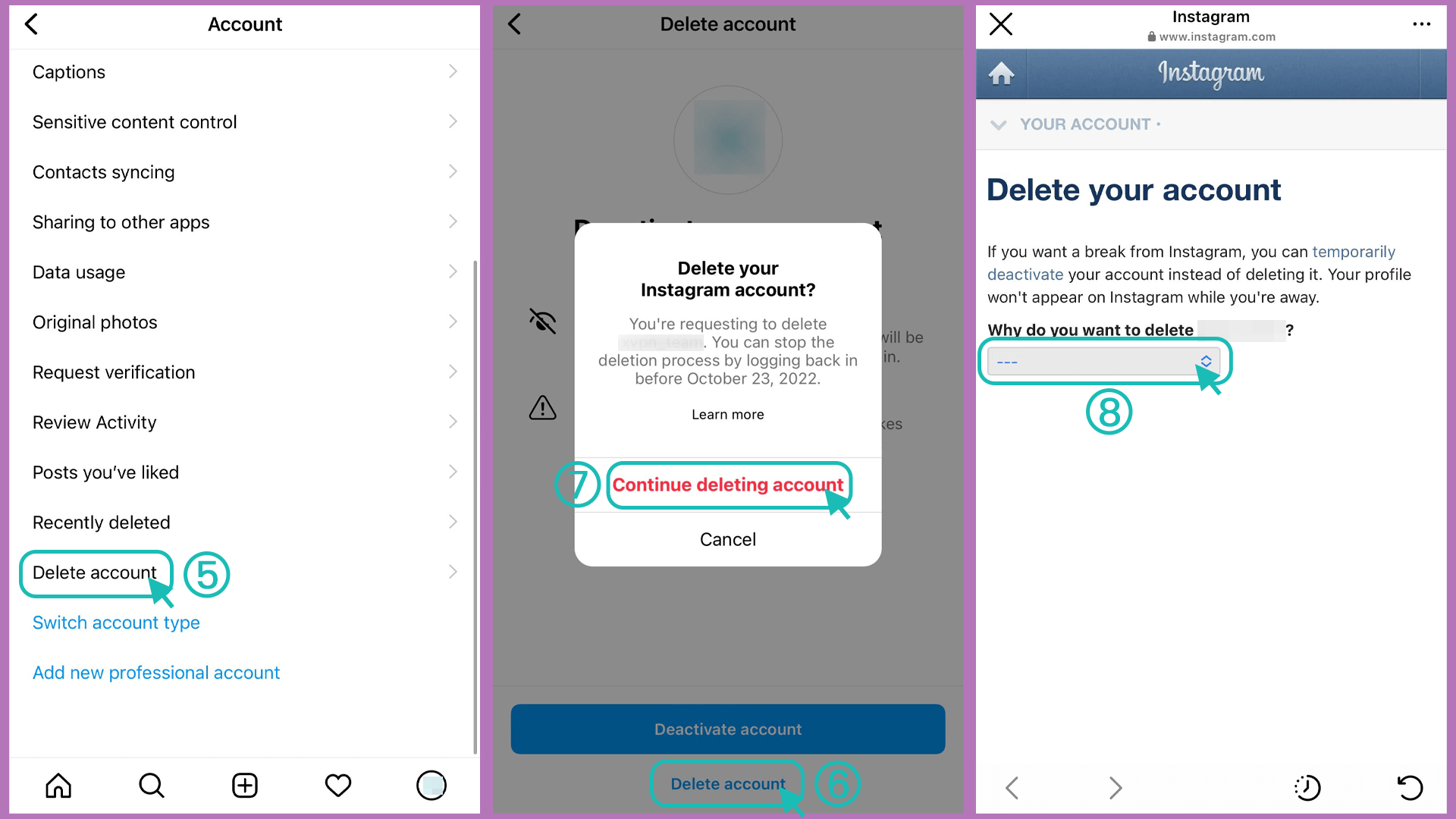Image resolution: width=1456 pixels, height=819 pixels.
Task: Click Continue deleting account button
Action: 727,485
